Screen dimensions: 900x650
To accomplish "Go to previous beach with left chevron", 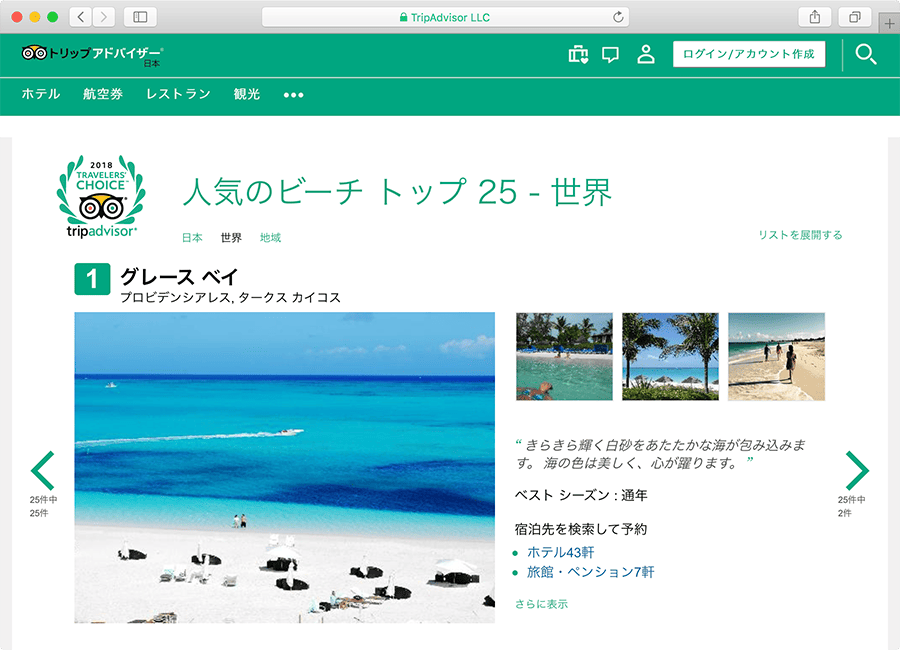I will pyautogui.click(x=43, y=470).
